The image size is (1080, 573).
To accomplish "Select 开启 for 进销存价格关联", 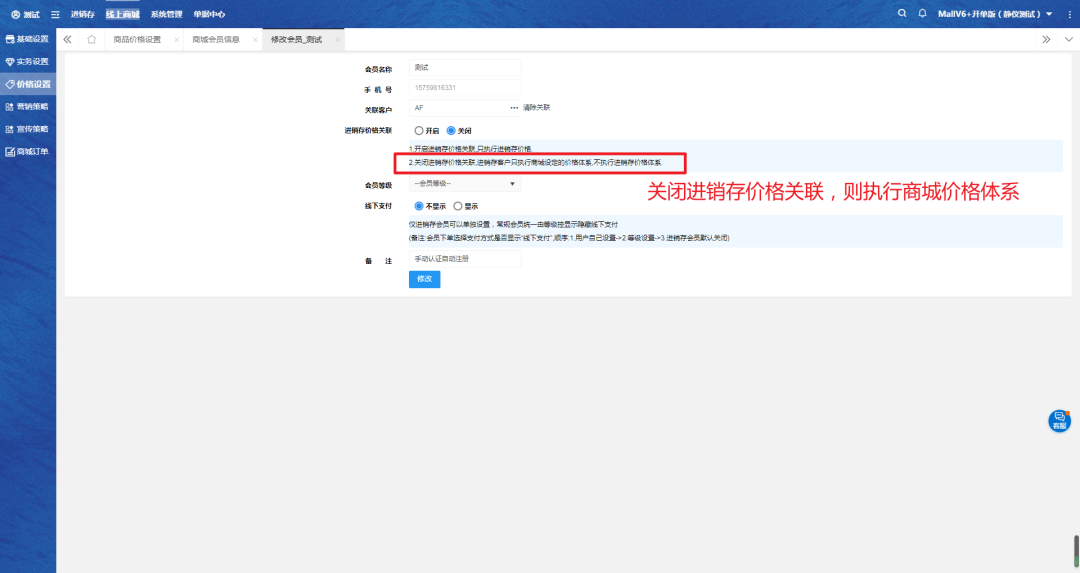I will (419, 130).
